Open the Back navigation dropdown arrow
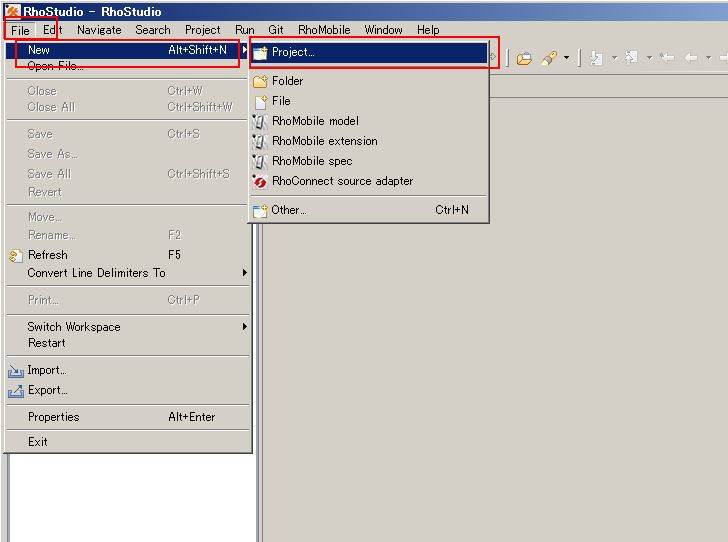 708,58
